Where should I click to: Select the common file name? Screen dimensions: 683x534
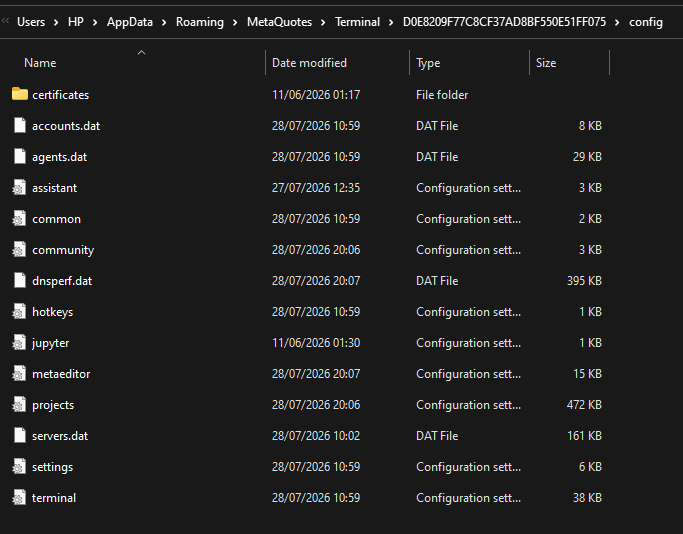click(x=56, y=219)
